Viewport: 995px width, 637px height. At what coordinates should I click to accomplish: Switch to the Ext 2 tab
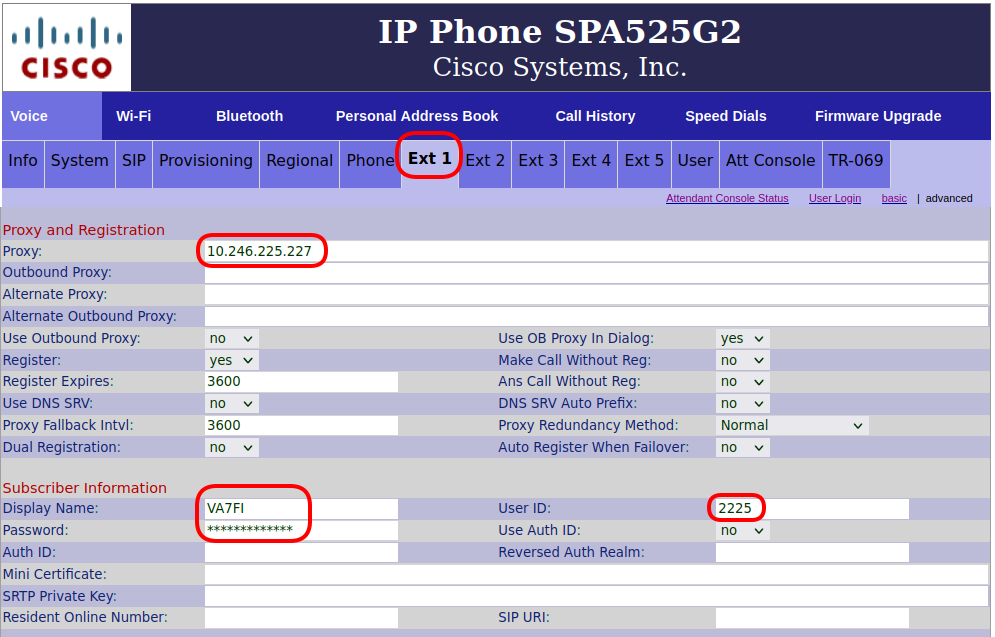coord(485,160)
